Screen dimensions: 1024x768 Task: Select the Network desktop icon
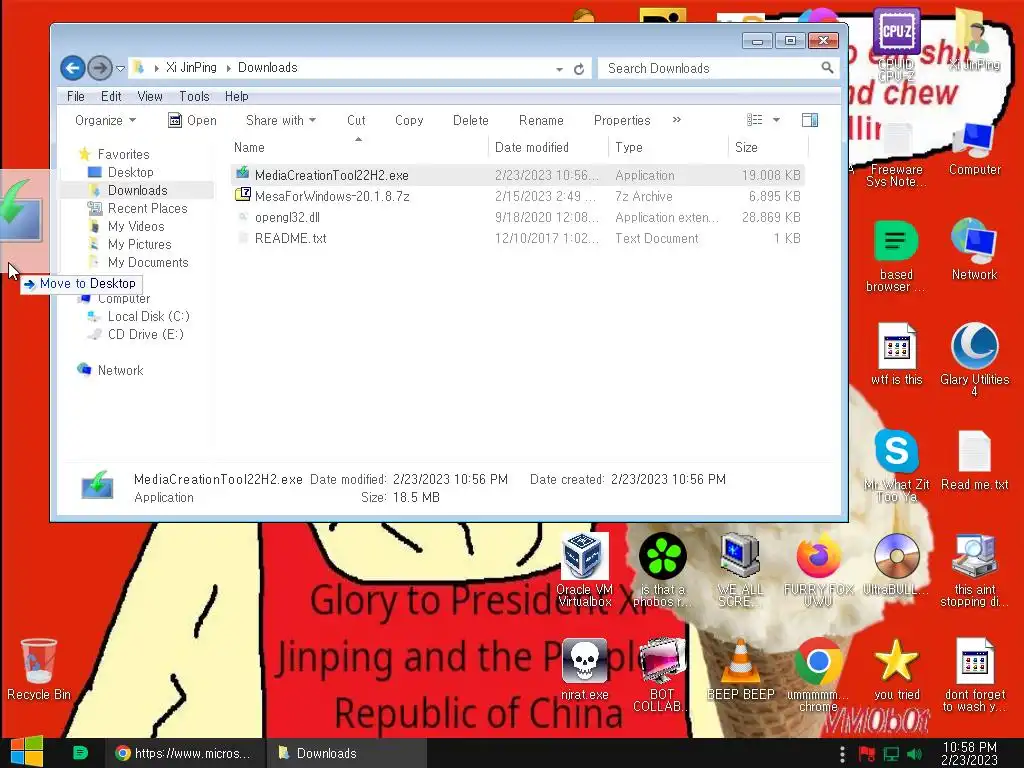coord(974,249)
